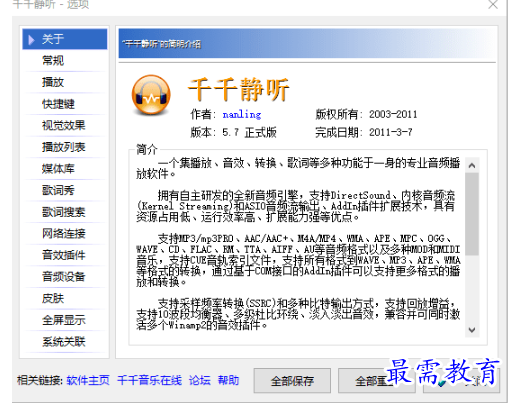Screen dimensions: 508x403
Task: Open the 软件主页 link
Action: pyautogui.click(x=88, y=380)
